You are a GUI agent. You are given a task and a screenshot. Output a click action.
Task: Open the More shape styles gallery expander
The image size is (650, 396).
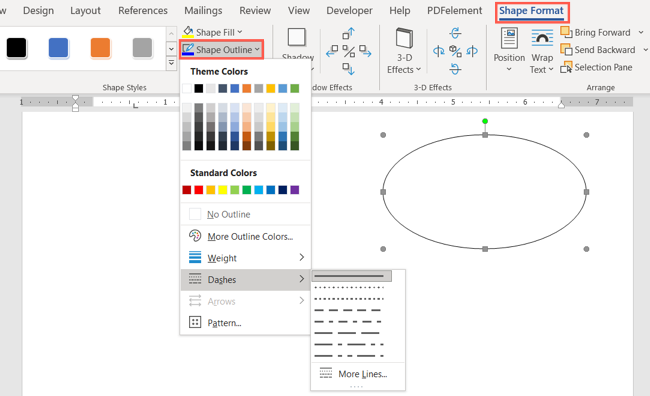pyautogui.click(x=171, y=63)
